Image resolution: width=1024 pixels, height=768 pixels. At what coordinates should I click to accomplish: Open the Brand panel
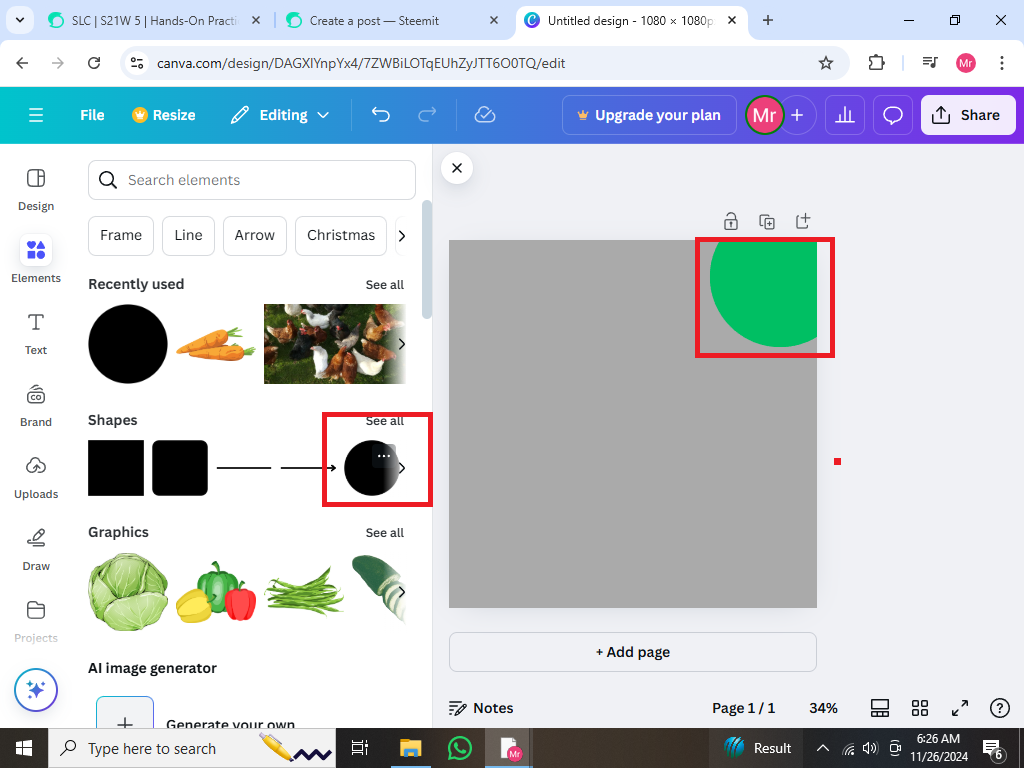click(x=36, y=406)
